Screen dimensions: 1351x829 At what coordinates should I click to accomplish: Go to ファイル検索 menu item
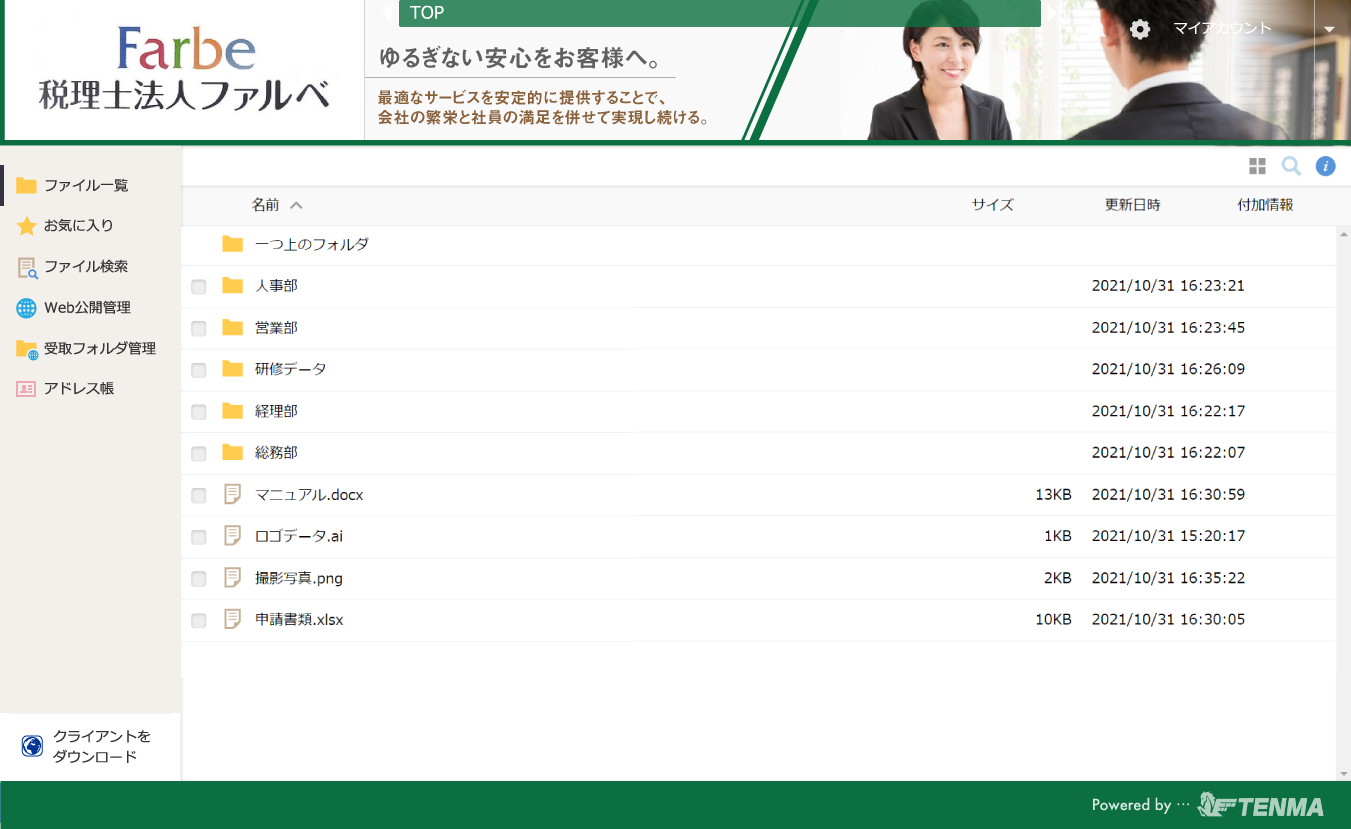(86, 267)
